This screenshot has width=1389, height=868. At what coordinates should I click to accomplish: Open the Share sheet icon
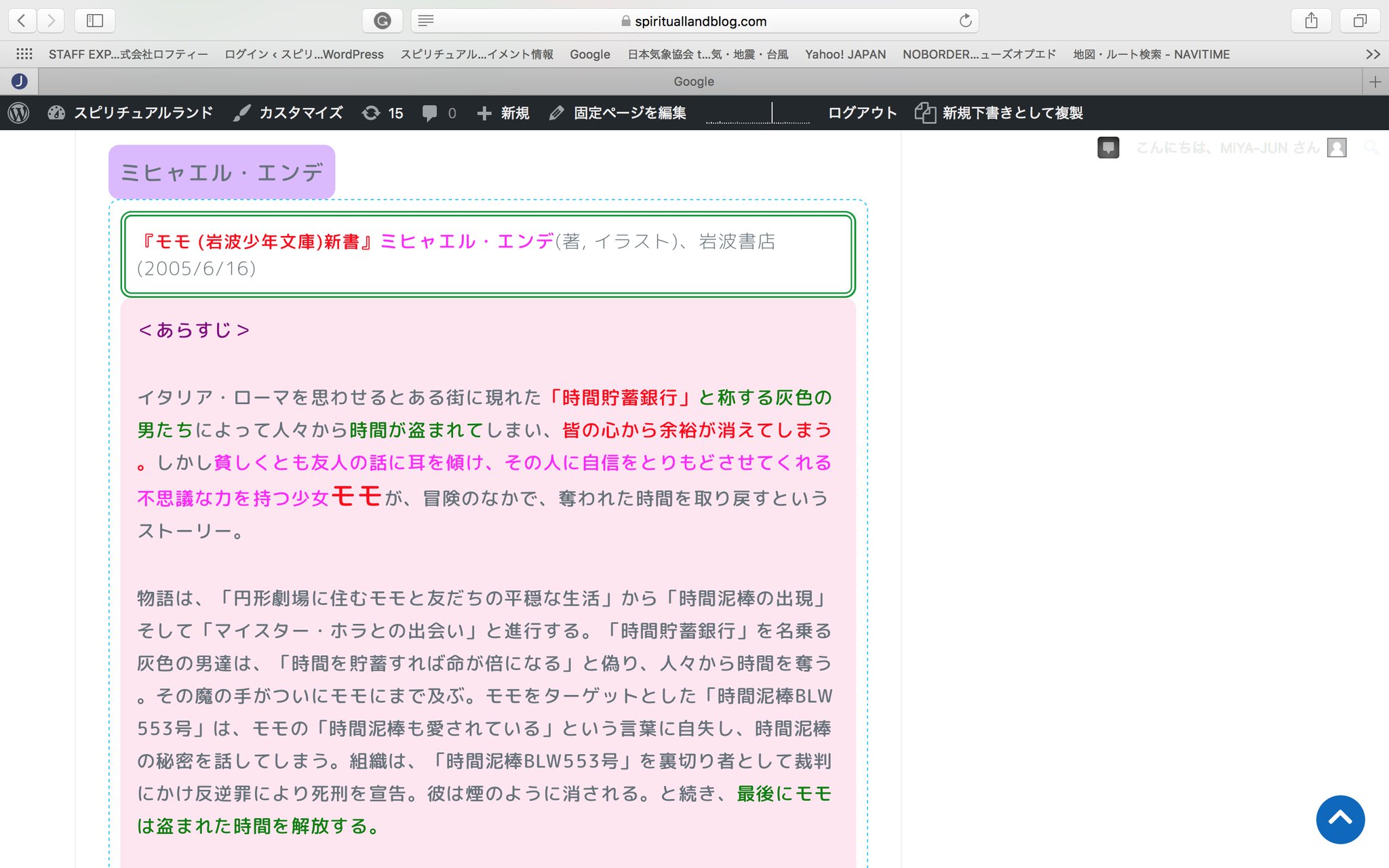tap(1311, 21)
